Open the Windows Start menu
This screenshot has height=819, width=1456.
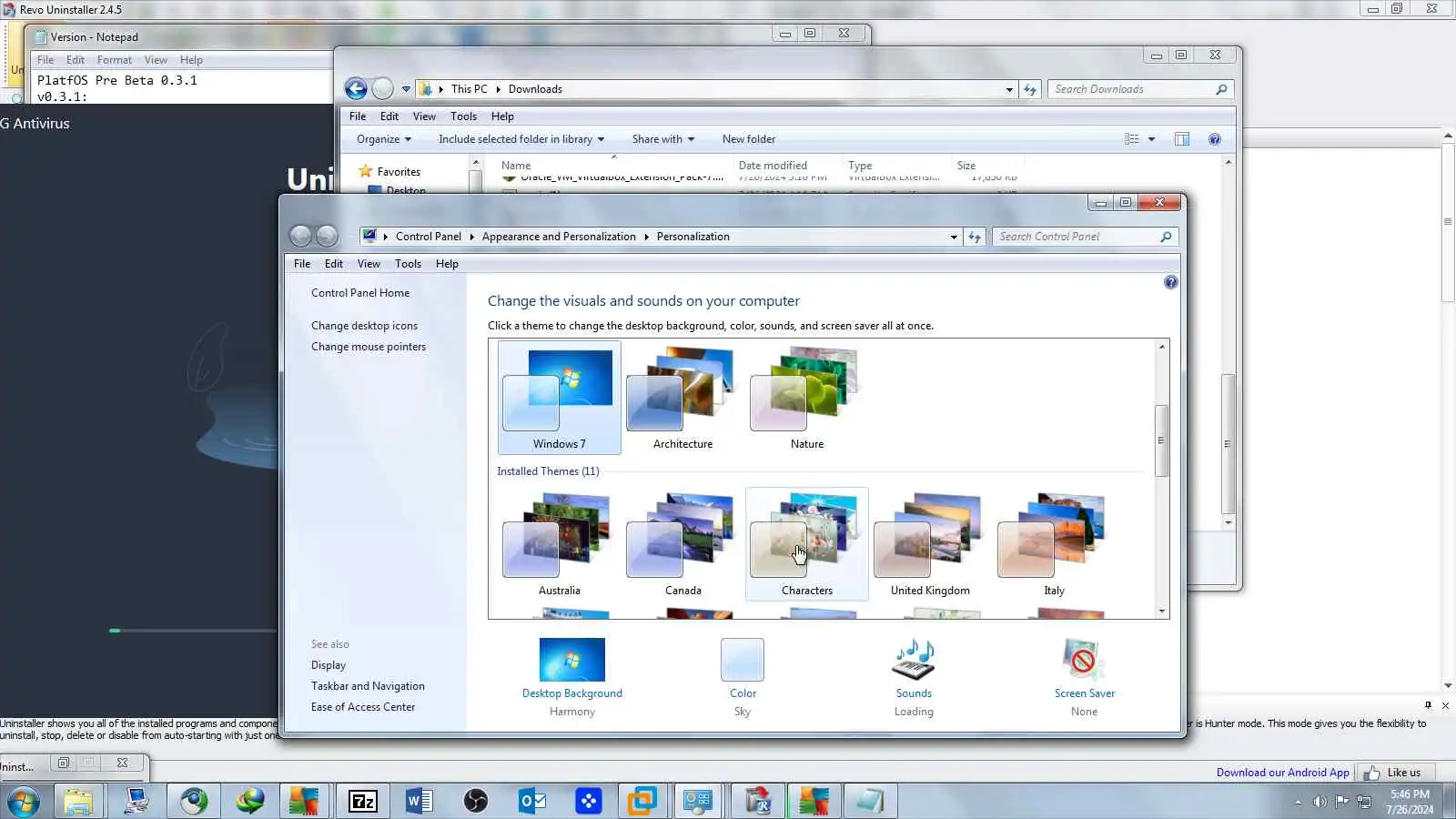coord(23,801)
